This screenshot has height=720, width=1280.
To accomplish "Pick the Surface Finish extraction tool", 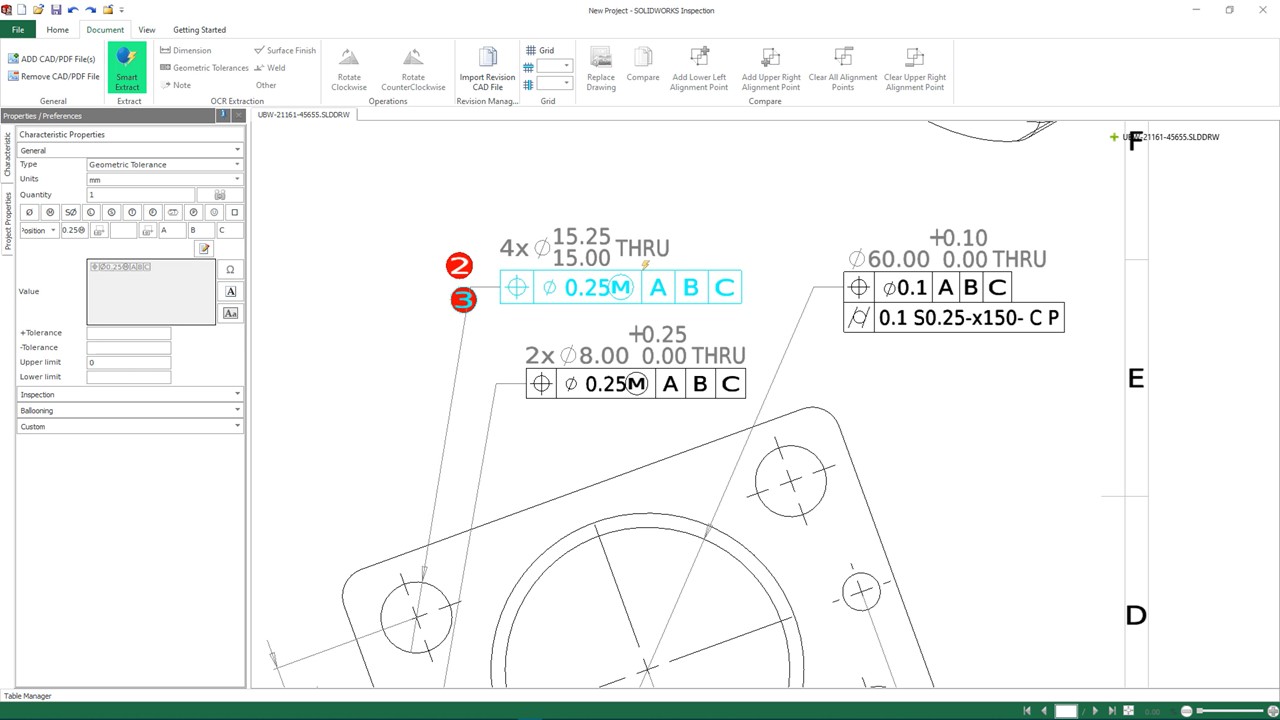I will click(x=284, y=50).
